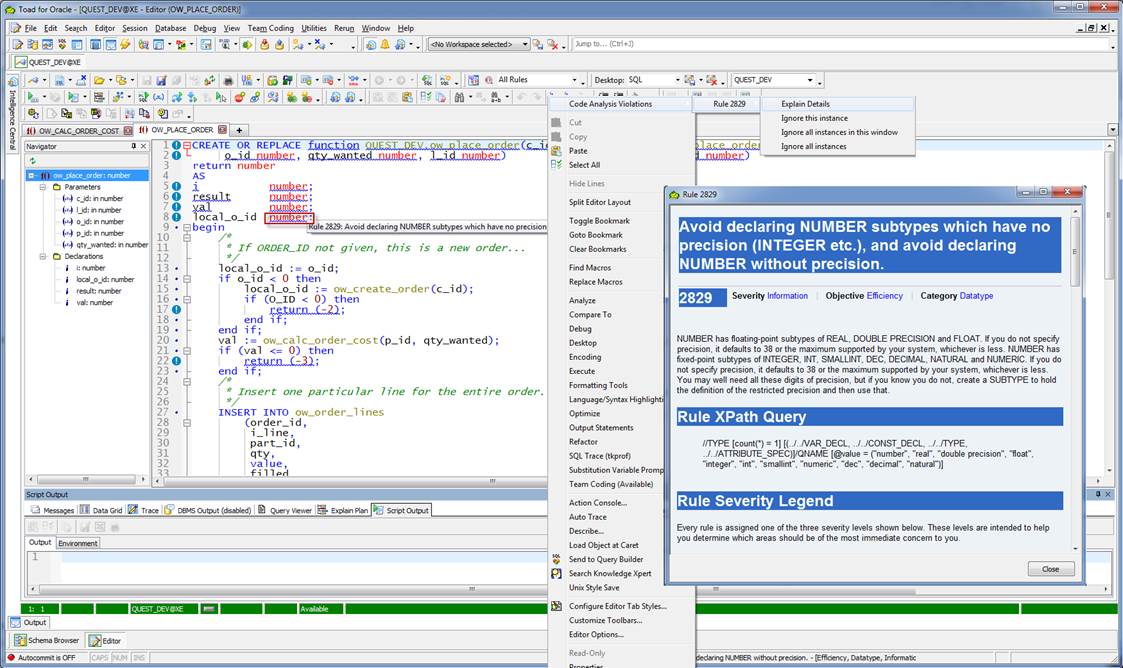Click the add new editor tab plus button

[x=240, y=130]
